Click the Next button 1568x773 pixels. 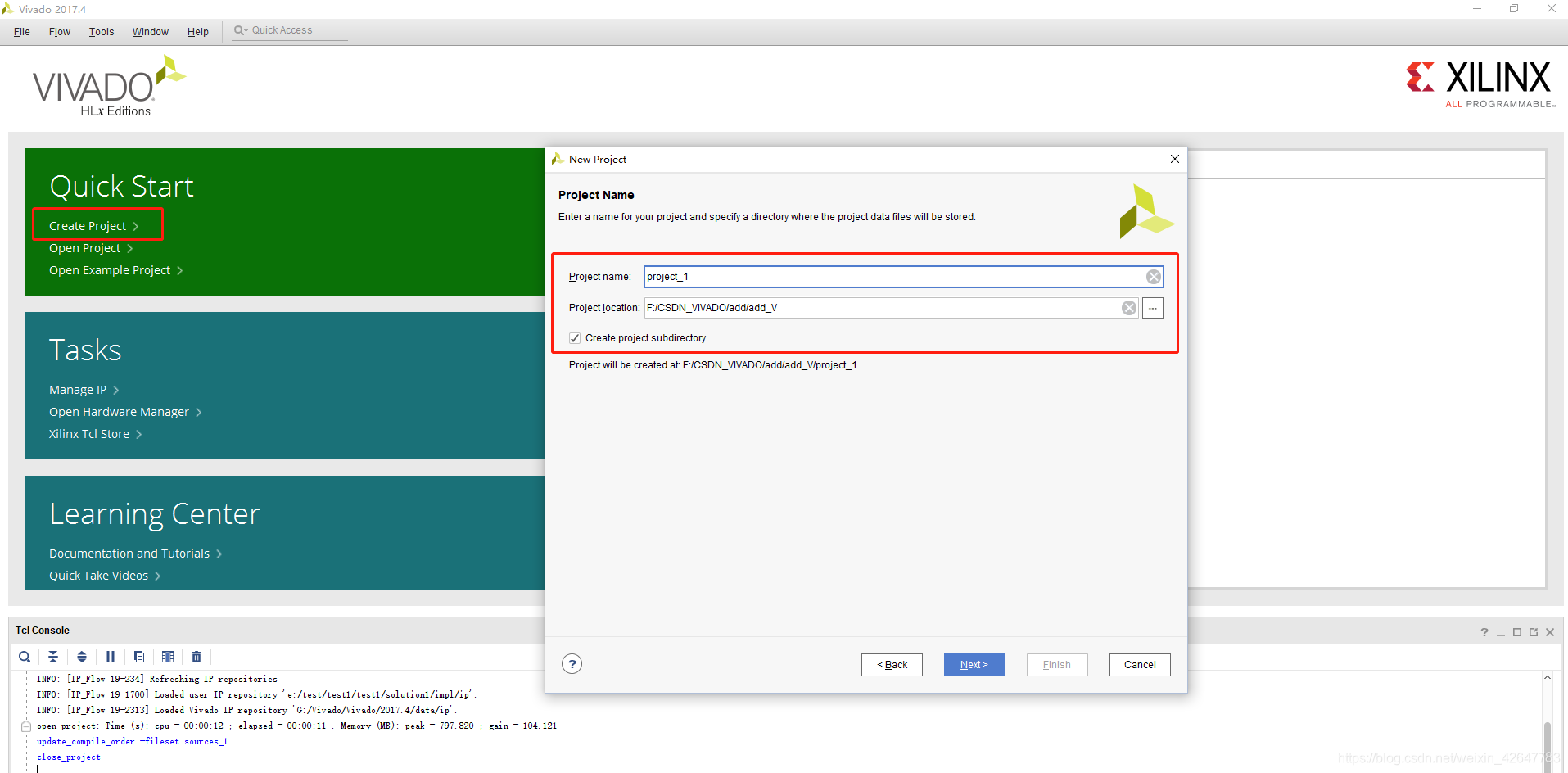[x=974, y=665]
